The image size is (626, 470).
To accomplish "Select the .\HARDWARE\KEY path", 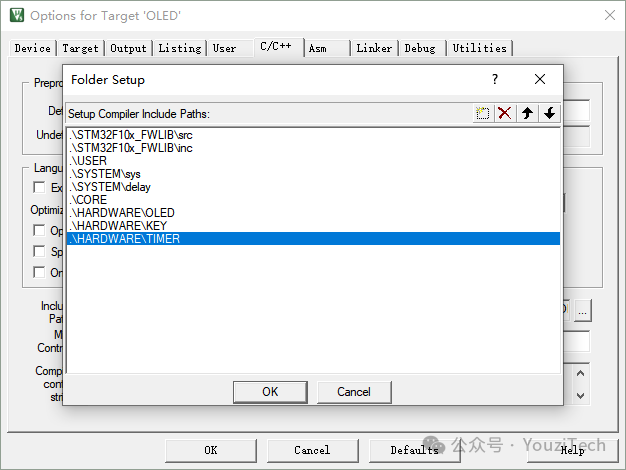I will pyautogui.click(x=313, y=226).
